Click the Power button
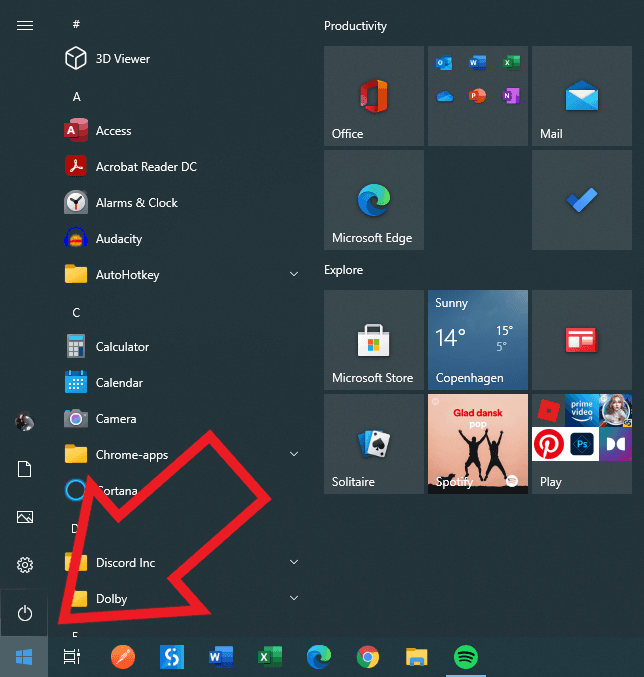The image size is (644, 677). (25, 613)
